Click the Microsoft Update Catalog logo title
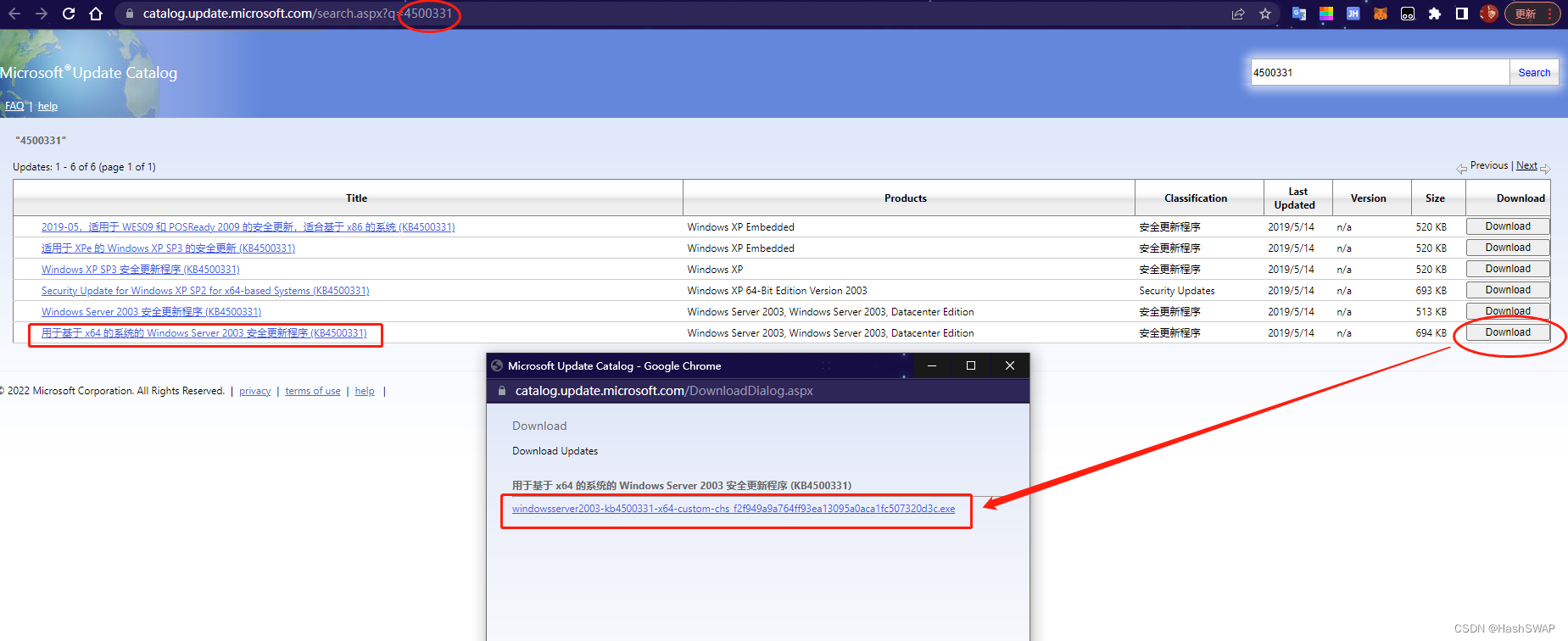This screenshot has width=1568, height=641. (88, 73)
